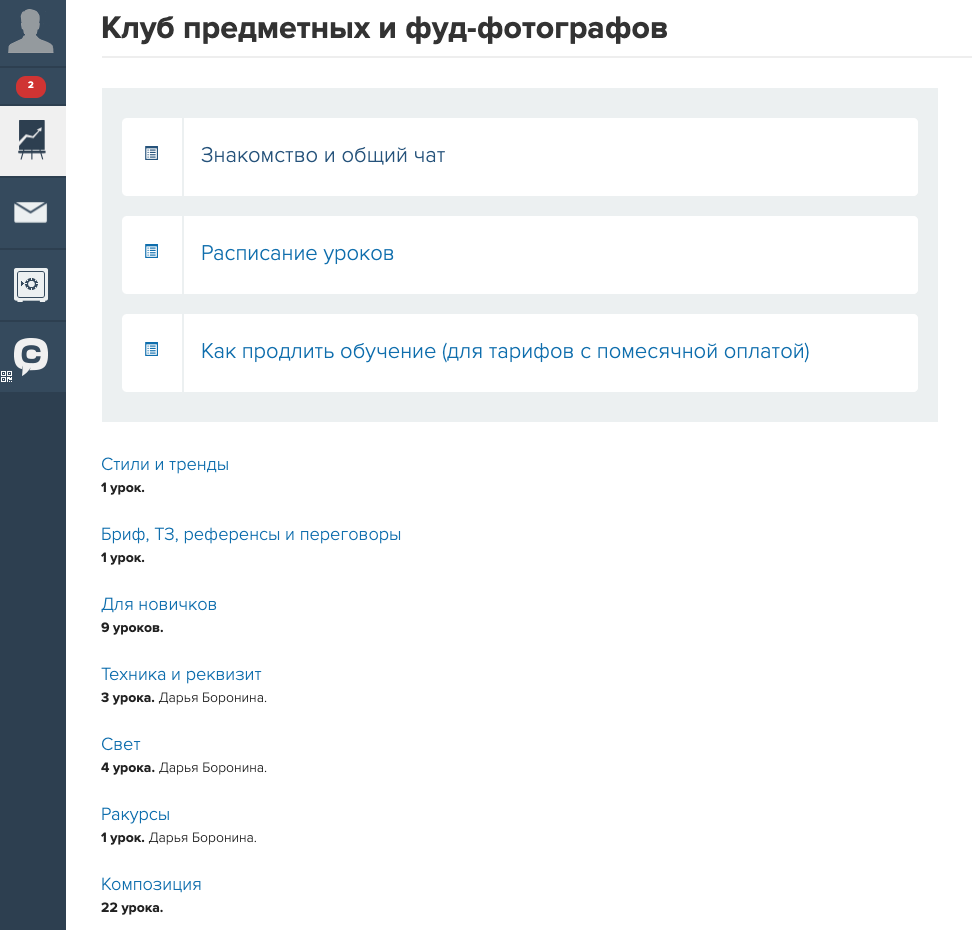
Task: Open the safe/settings gear icon in sidebar
Action: point(31,285)
